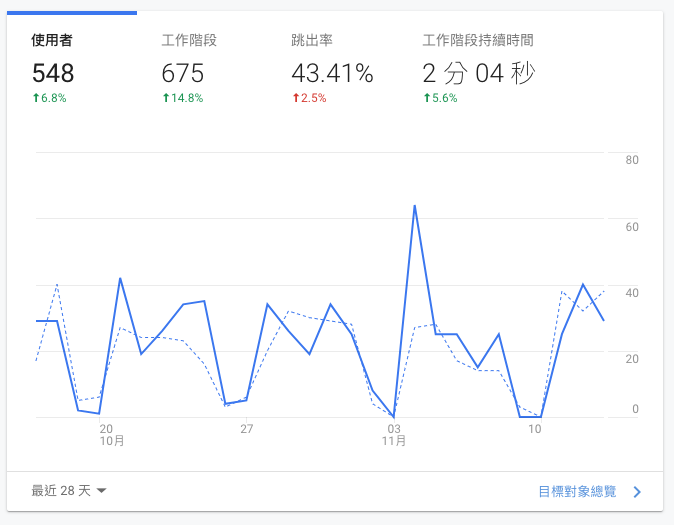Click the 43.41% bounce rate value

[332, 73]
